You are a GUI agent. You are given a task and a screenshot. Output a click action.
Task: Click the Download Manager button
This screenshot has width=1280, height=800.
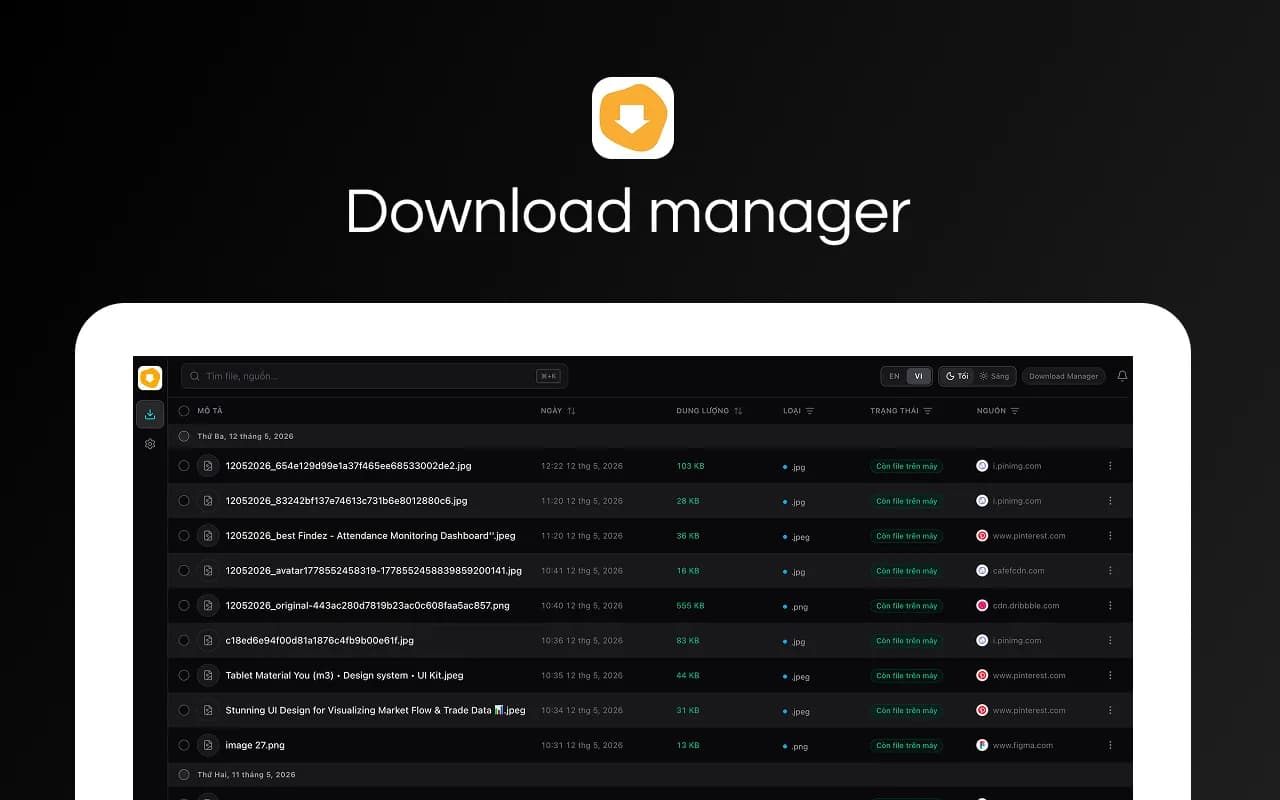(x=1064, y=376)
